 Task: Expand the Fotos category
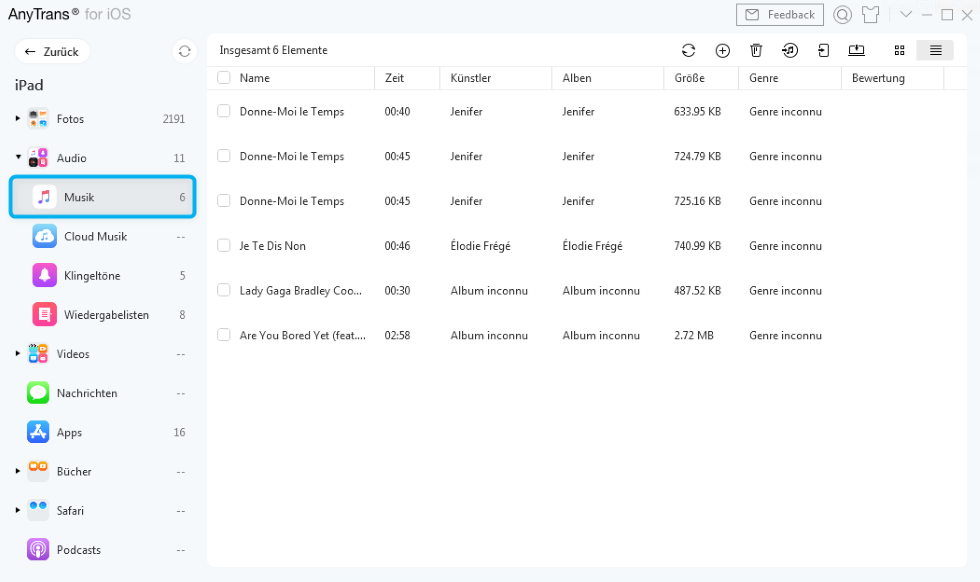pos(17,119)
